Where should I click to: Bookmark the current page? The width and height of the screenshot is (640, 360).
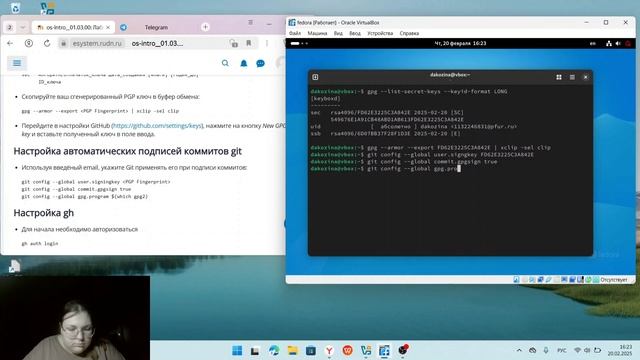(x=249, y=43)
